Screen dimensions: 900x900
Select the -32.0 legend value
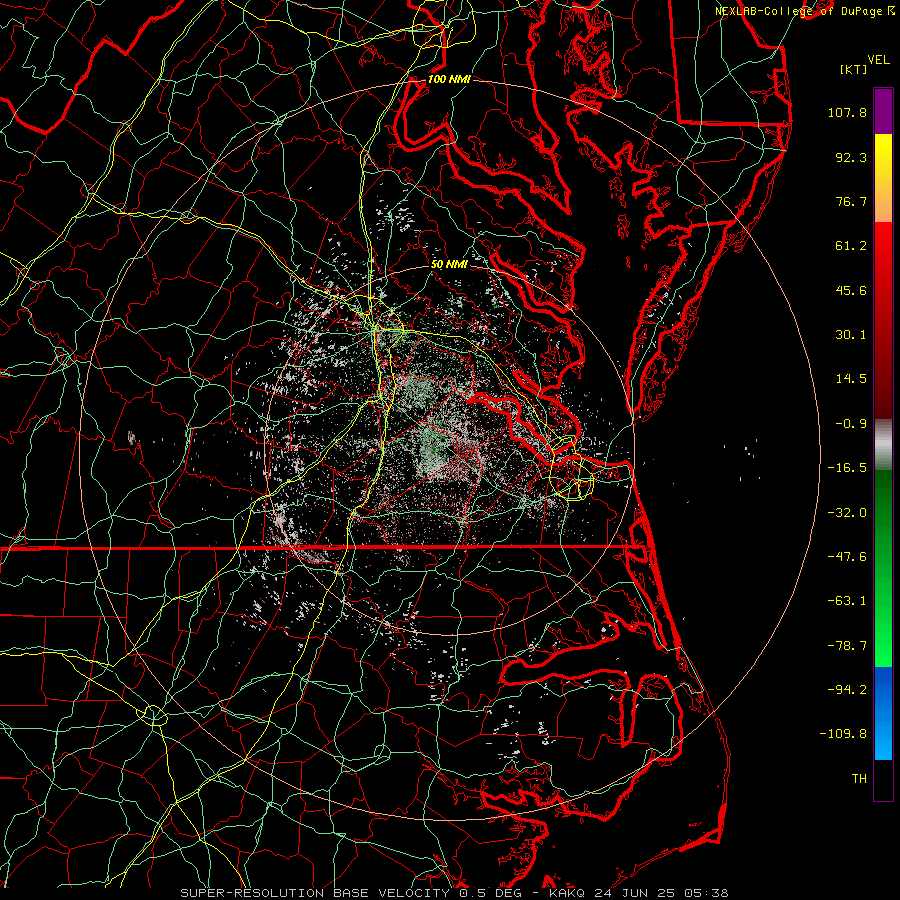[847, 513]
